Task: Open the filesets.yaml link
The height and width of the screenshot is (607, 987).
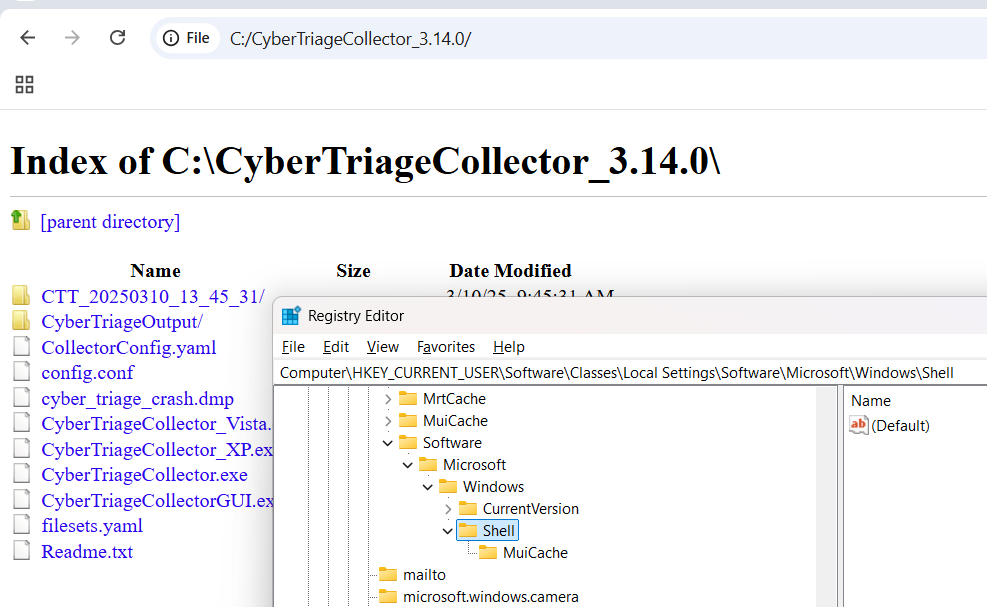Action: pos(92,526)
